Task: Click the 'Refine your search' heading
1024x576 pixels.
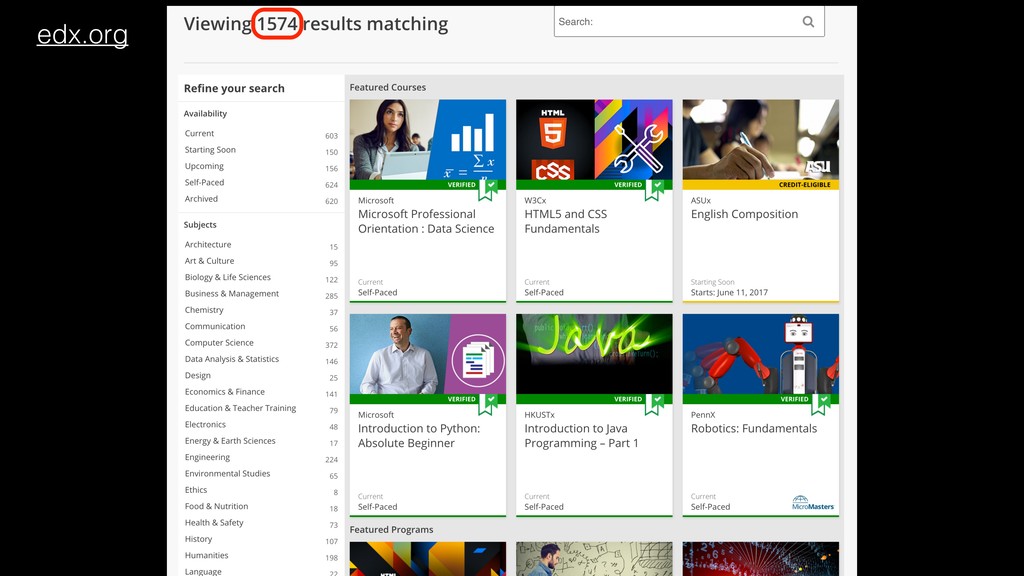Action: [234, 88]
